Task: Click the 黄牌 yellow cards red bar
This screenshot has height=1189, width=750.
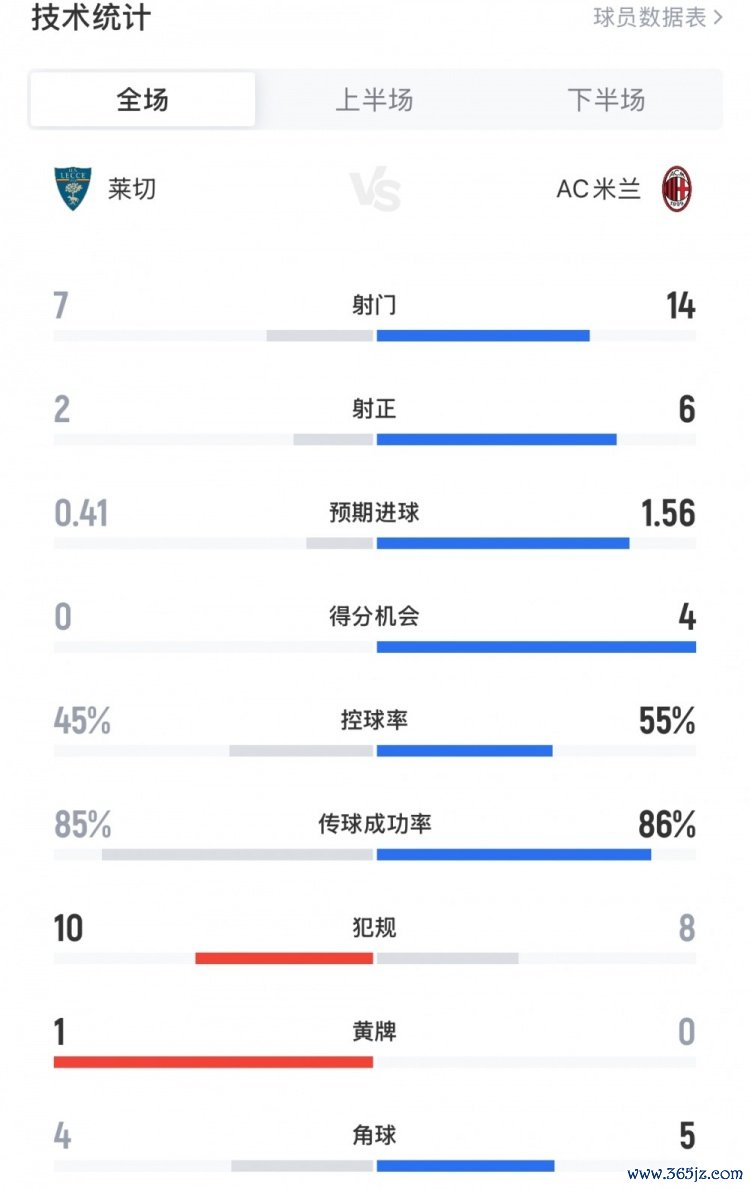Action: 213,1062
